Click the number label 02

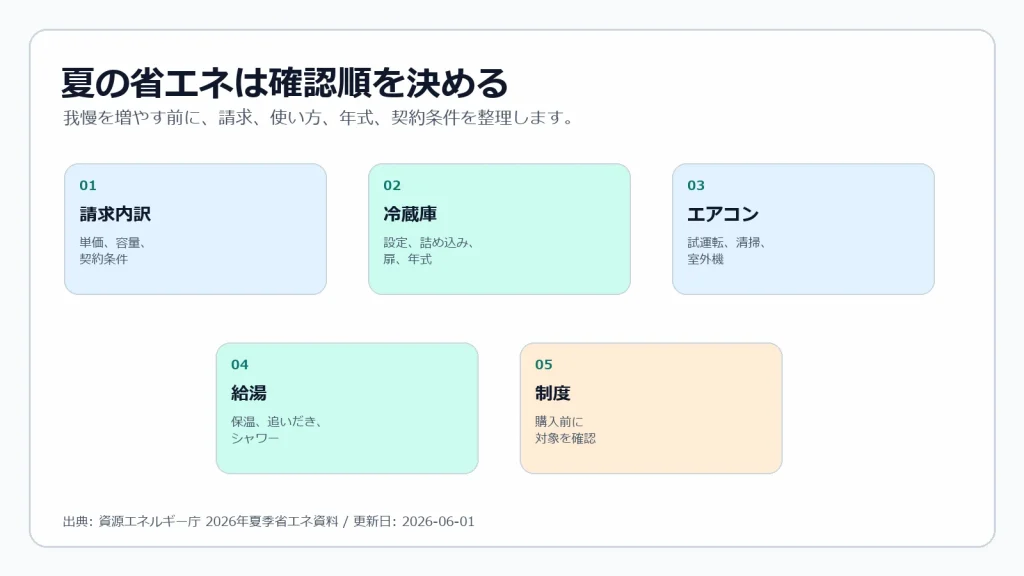pos(392,185)
